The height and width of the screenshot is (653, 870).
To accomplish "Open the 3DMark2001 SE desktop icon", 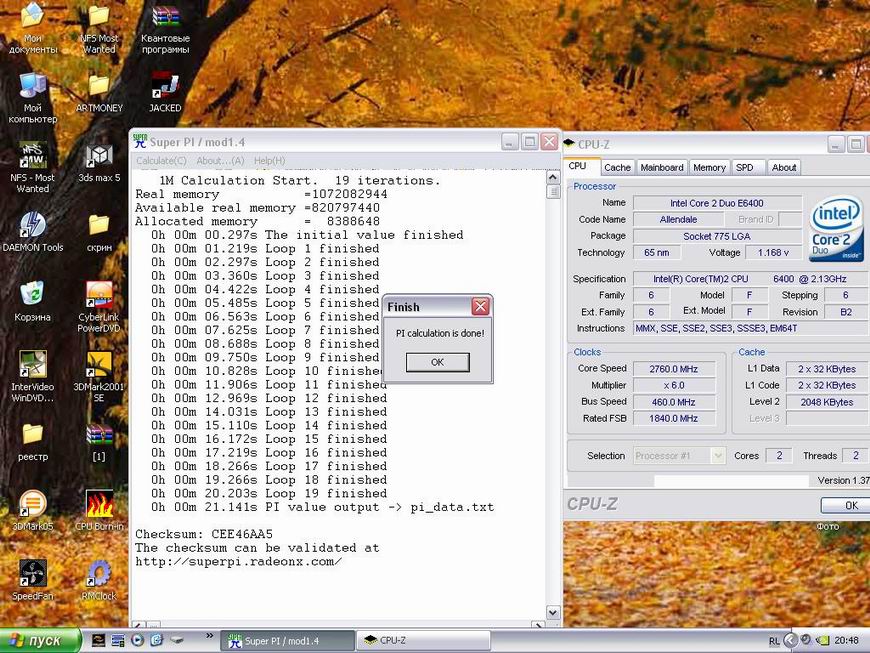I will coord(98,365).
